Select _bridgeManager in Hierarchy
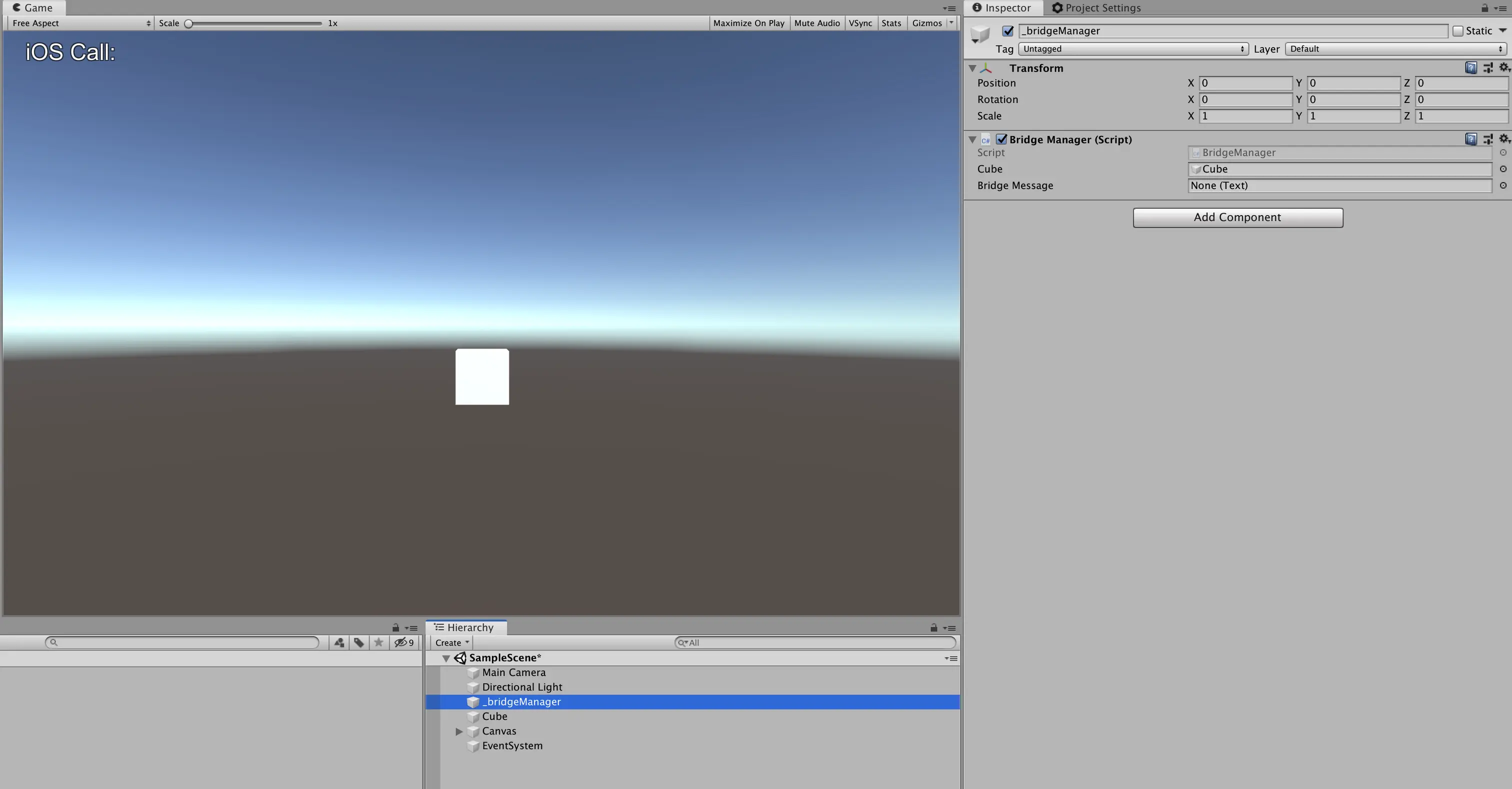This screenshot has width=1512, height=789. [x=692, y=702]
